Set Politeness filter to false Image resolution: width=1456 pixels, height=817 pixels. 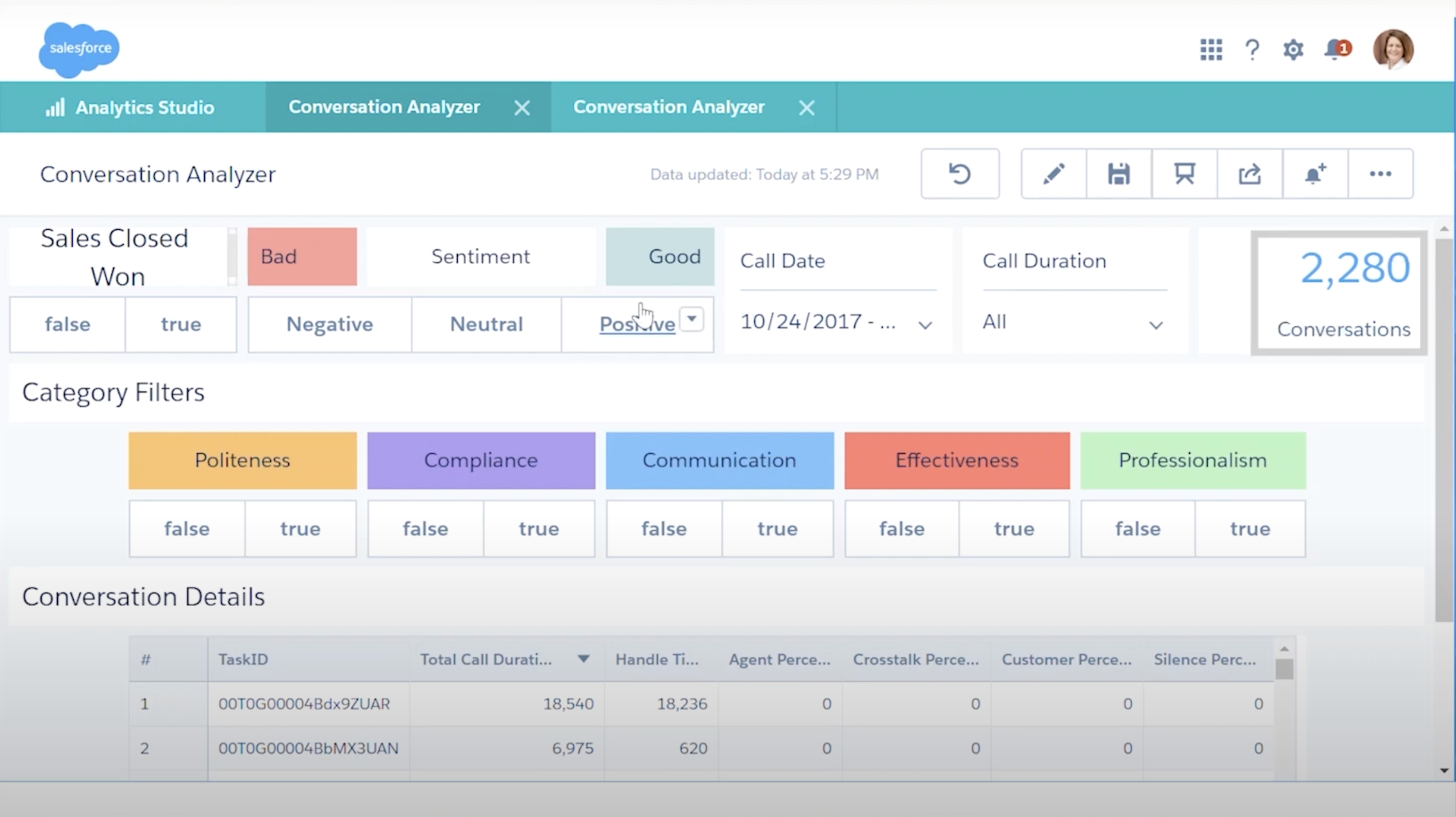[x=187, y=529]
